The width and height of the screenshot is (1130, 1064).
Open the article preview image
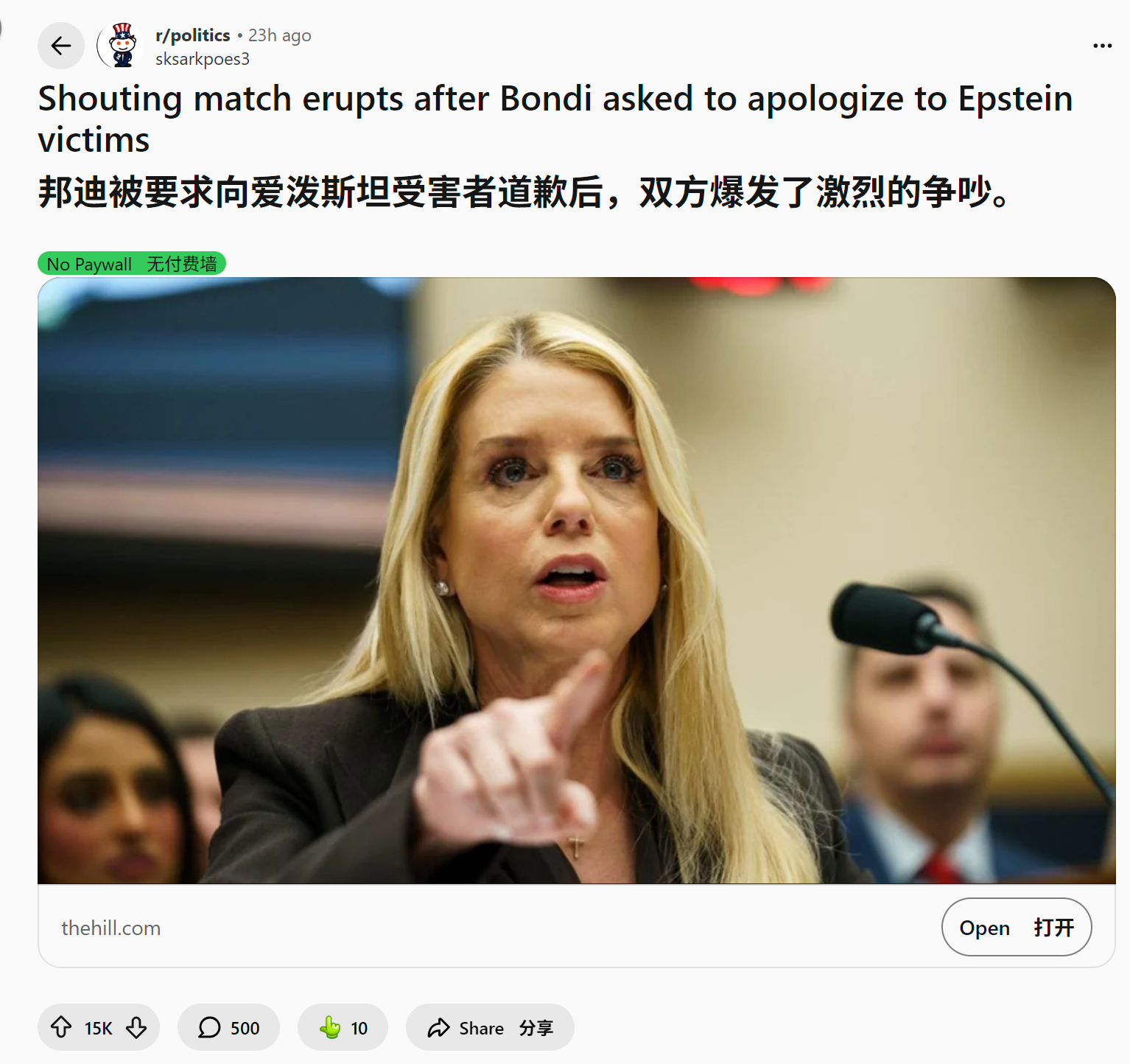577,581
